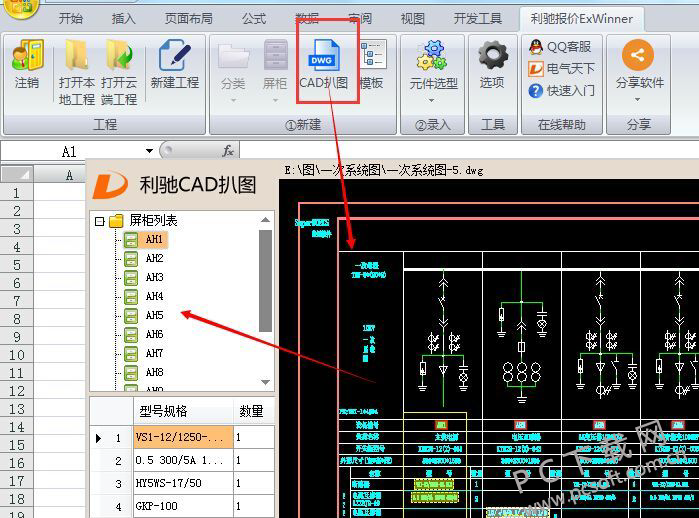Select cabinet AH3 in the list
699x518 pixels.
coord(154,277)
